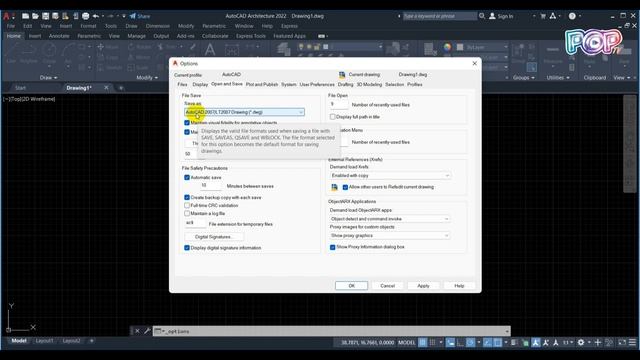Click the Sign In user icon
This screenshot has height=360, width=640.
pyautogui.click(x=492, y=16)
